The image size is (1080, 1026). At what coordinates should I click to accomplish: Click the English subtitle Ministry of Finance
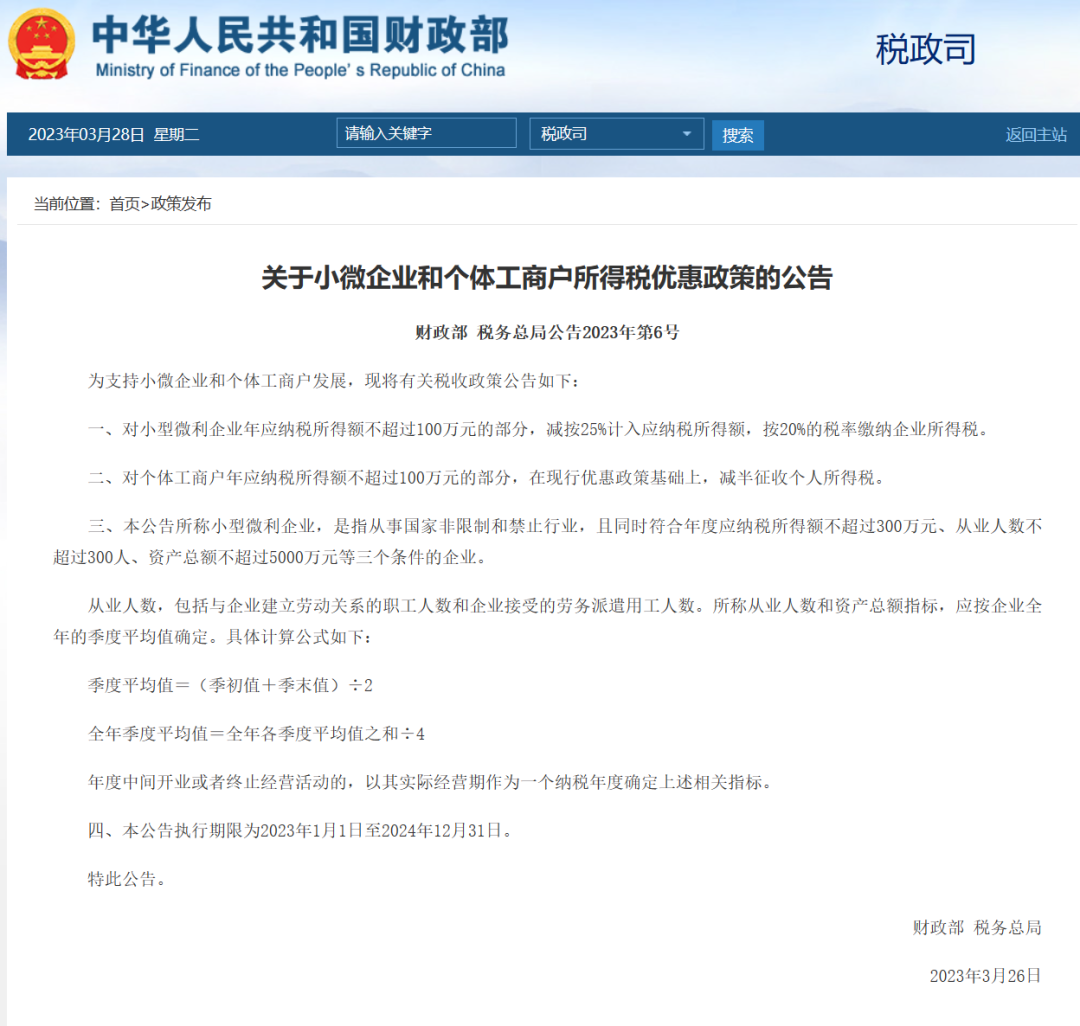[300, 70]
